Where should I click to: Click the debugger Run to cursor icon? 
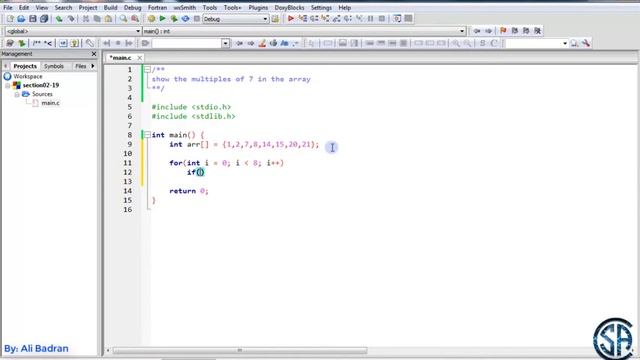302,19
